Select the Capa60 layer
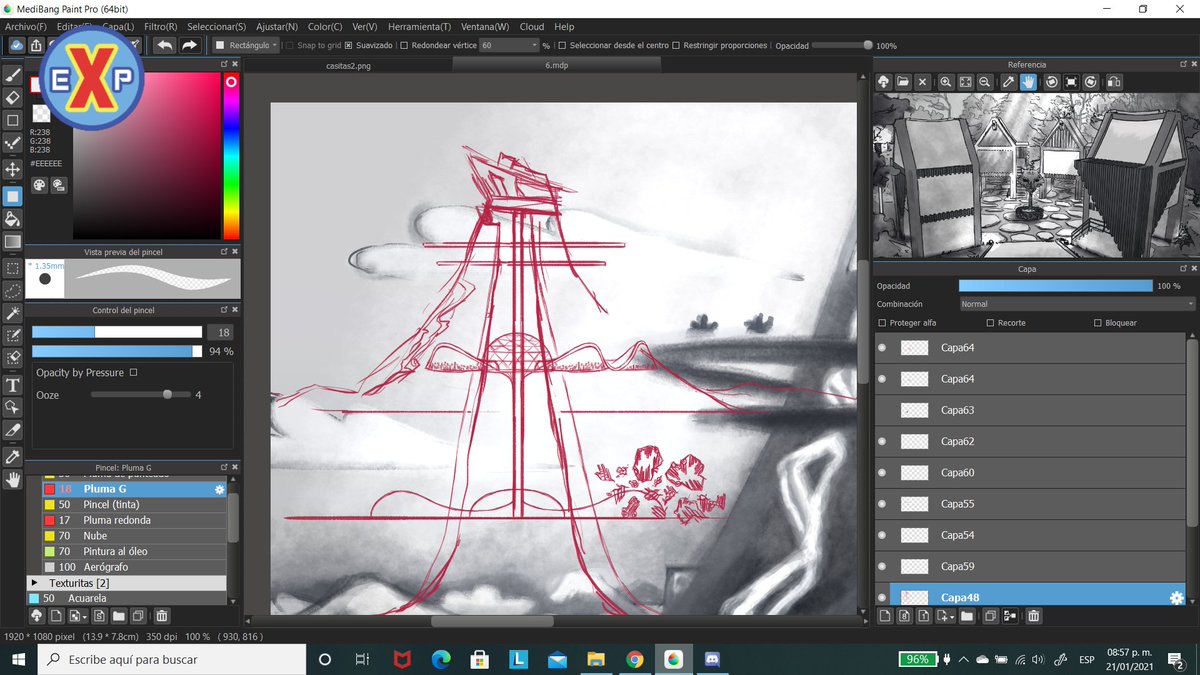This screenshot has height=675, width=1200. point(1030,472)
